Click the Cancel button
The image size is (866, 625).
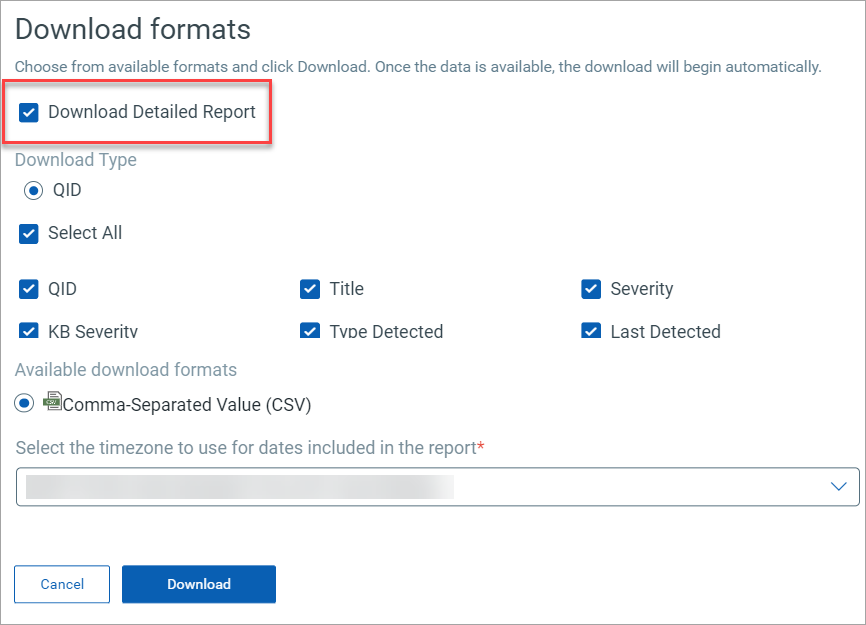coord(62,584)
